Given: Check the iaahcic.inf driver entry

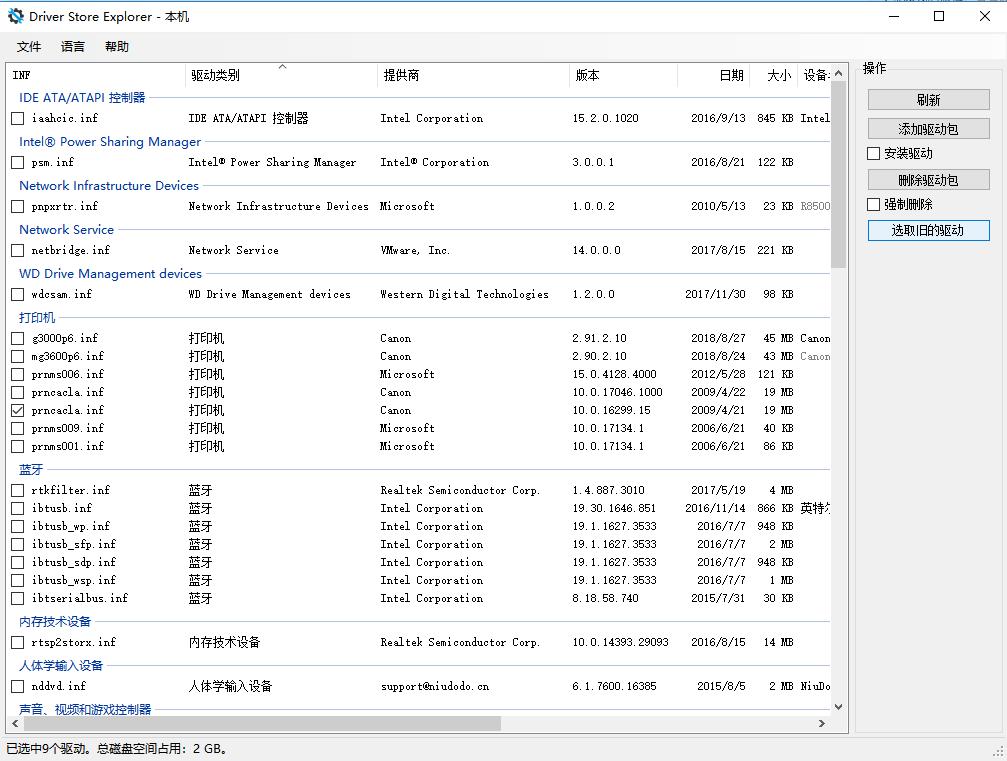Looking at the screenshot, I should tap(17, 118).
